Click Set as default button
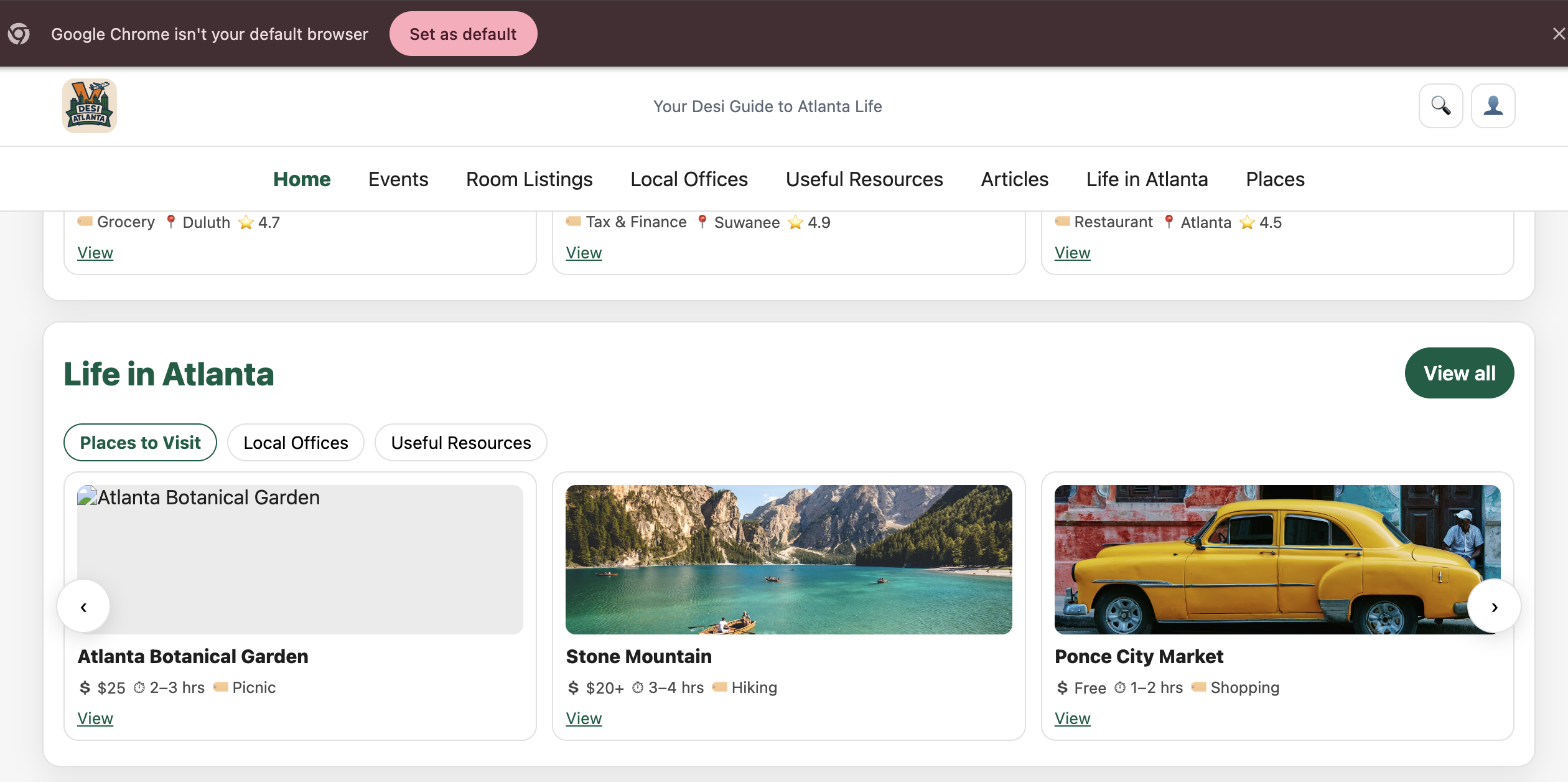1568x782 pixels. coord(463,34)
